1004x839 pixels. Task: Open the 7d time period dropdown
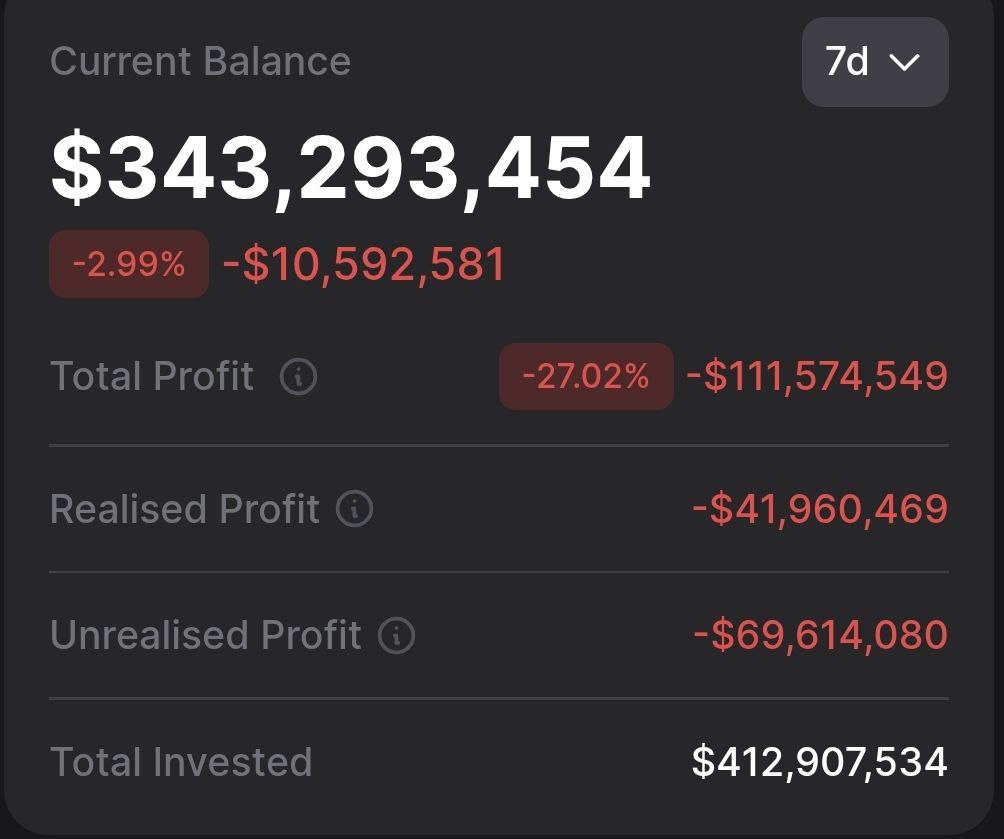click(x=874, y=62)
